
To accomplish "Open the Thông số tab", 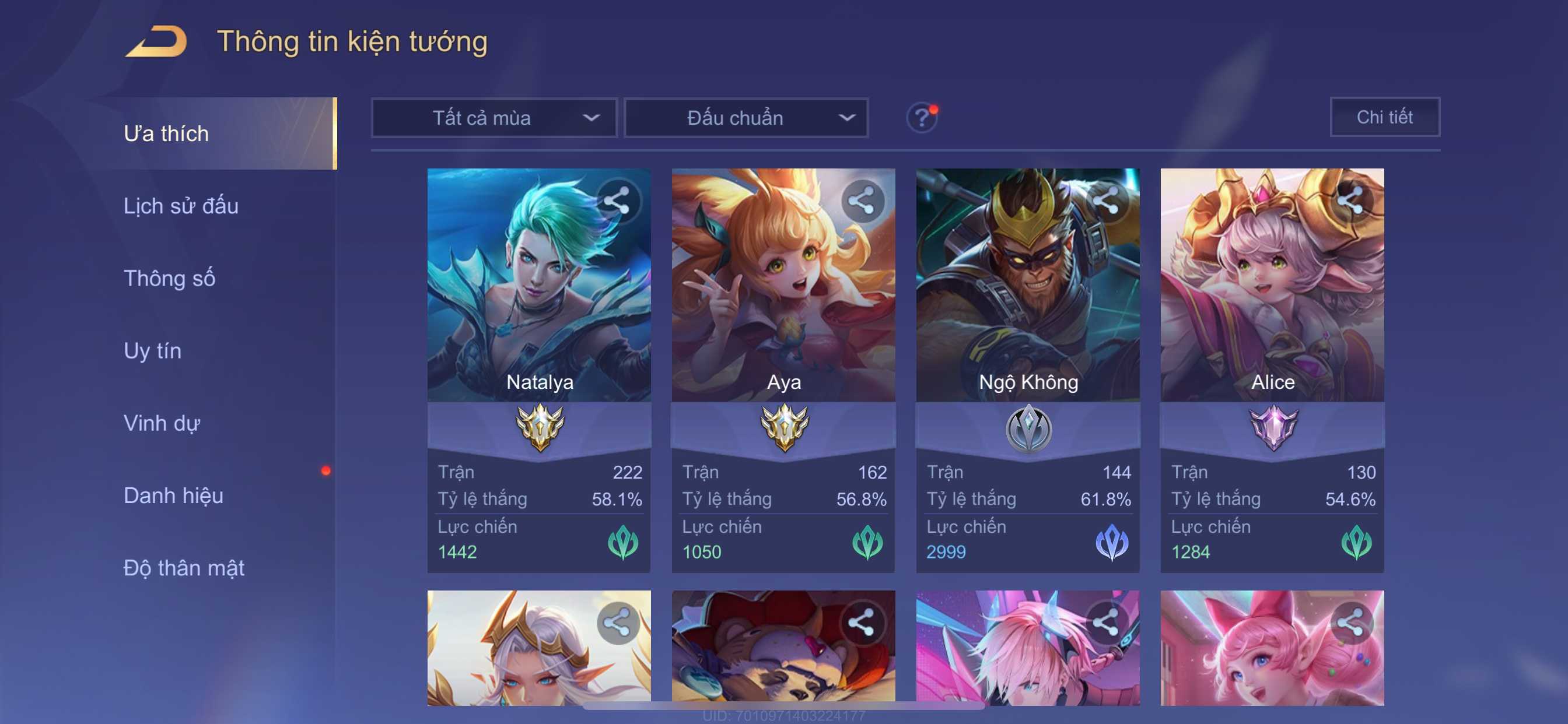I will coord(169,278).
